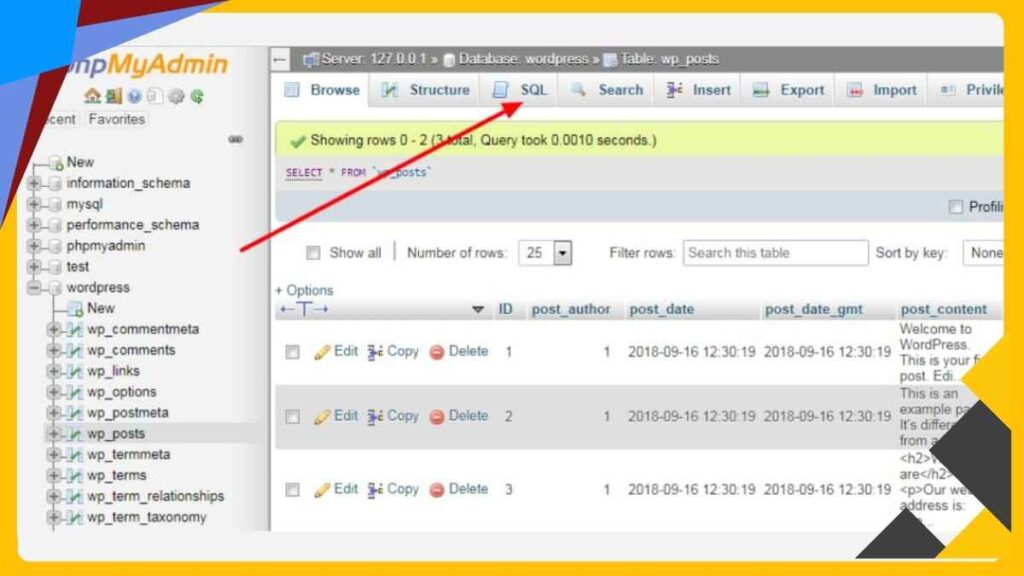Open the Sort by key dropdown
This screenshot has height=576, width=1024.
[x=989, y=253]
